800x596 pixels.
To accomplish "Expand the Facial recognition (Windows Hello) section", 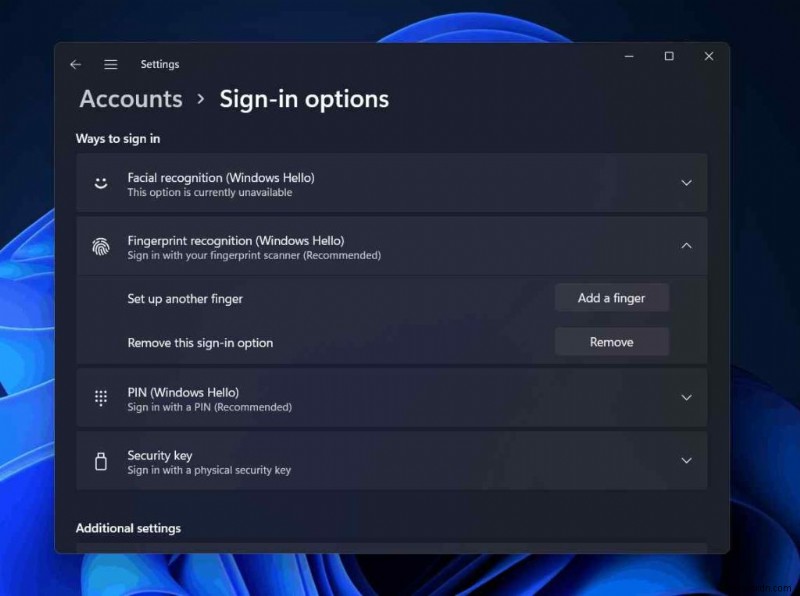I will point(686,183).
